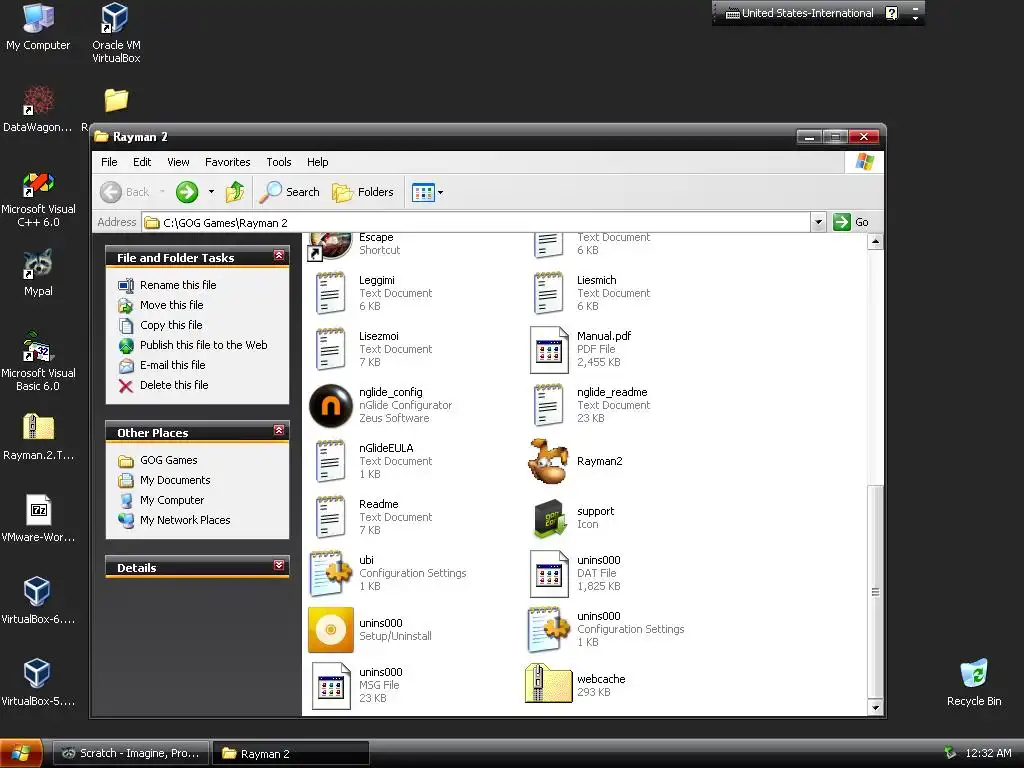The image size is (1024, 768).
Task: Select the My Computer desktop icon
Action: click(38, 27)
